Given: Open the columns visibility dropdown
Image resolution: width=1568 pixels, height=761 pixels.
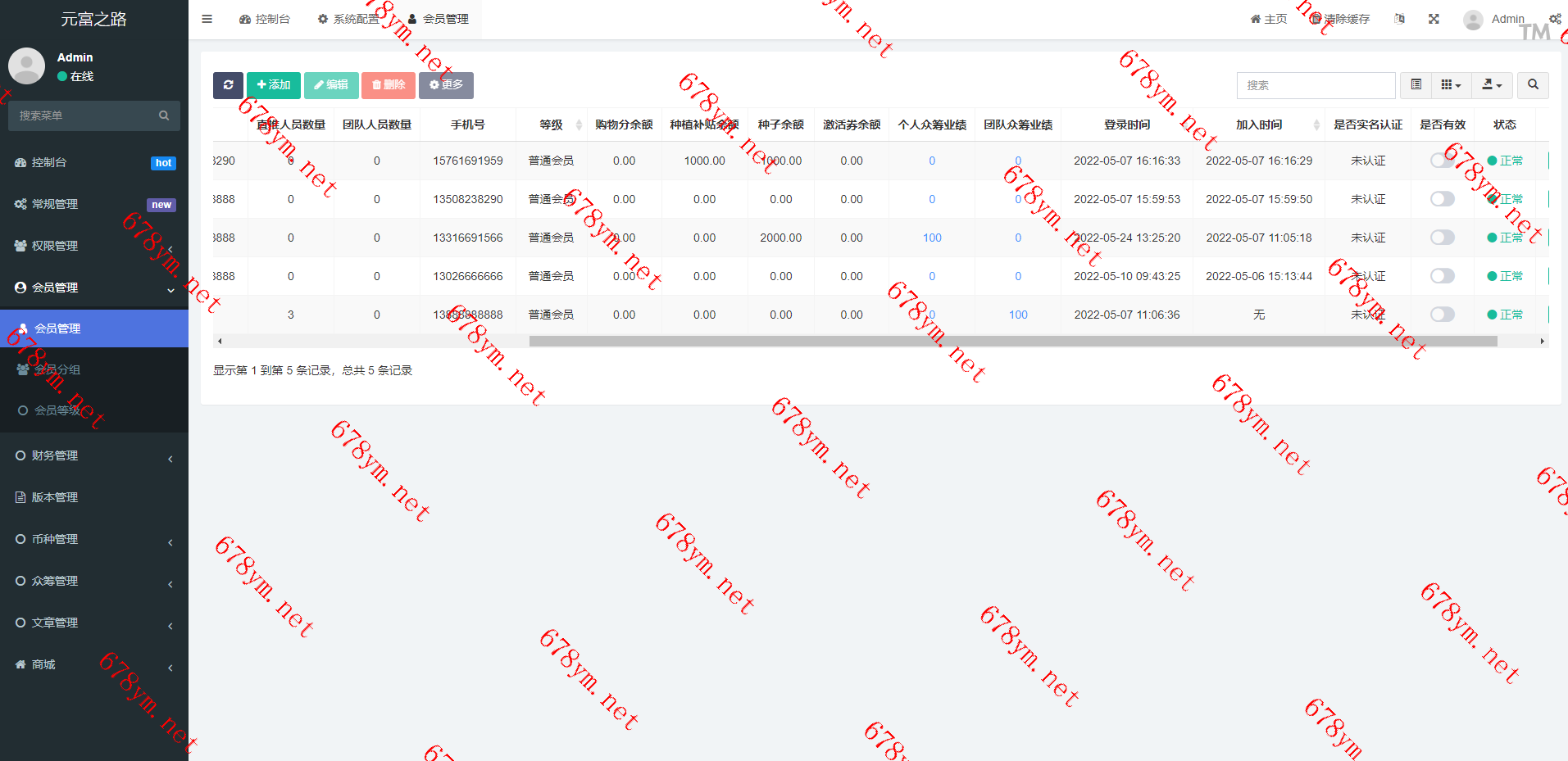Looking at the screenshot, I should tap(1451, 85).
